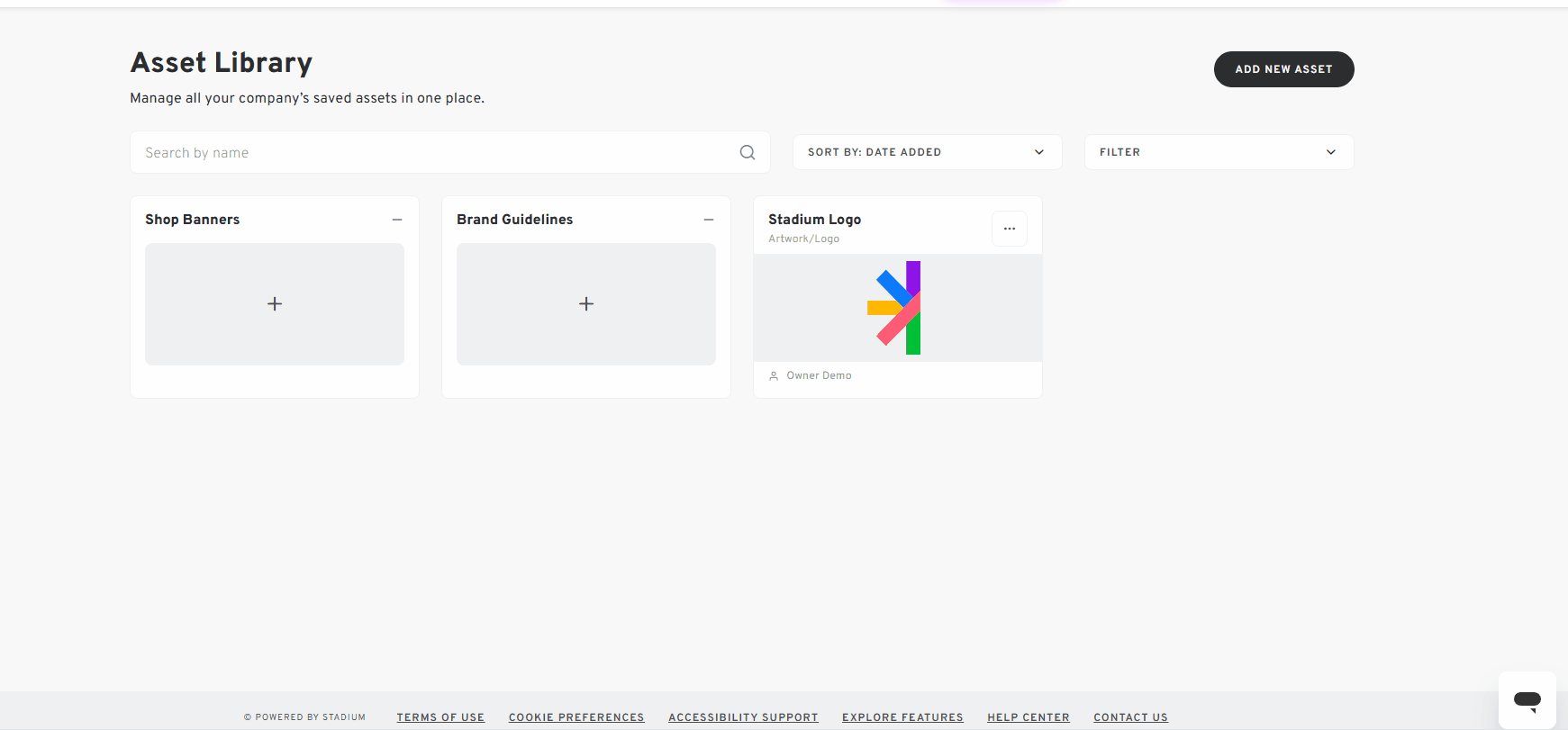Focus the Search by name field
Viewport: 1568px width, 730px height.
click(450, 152)
